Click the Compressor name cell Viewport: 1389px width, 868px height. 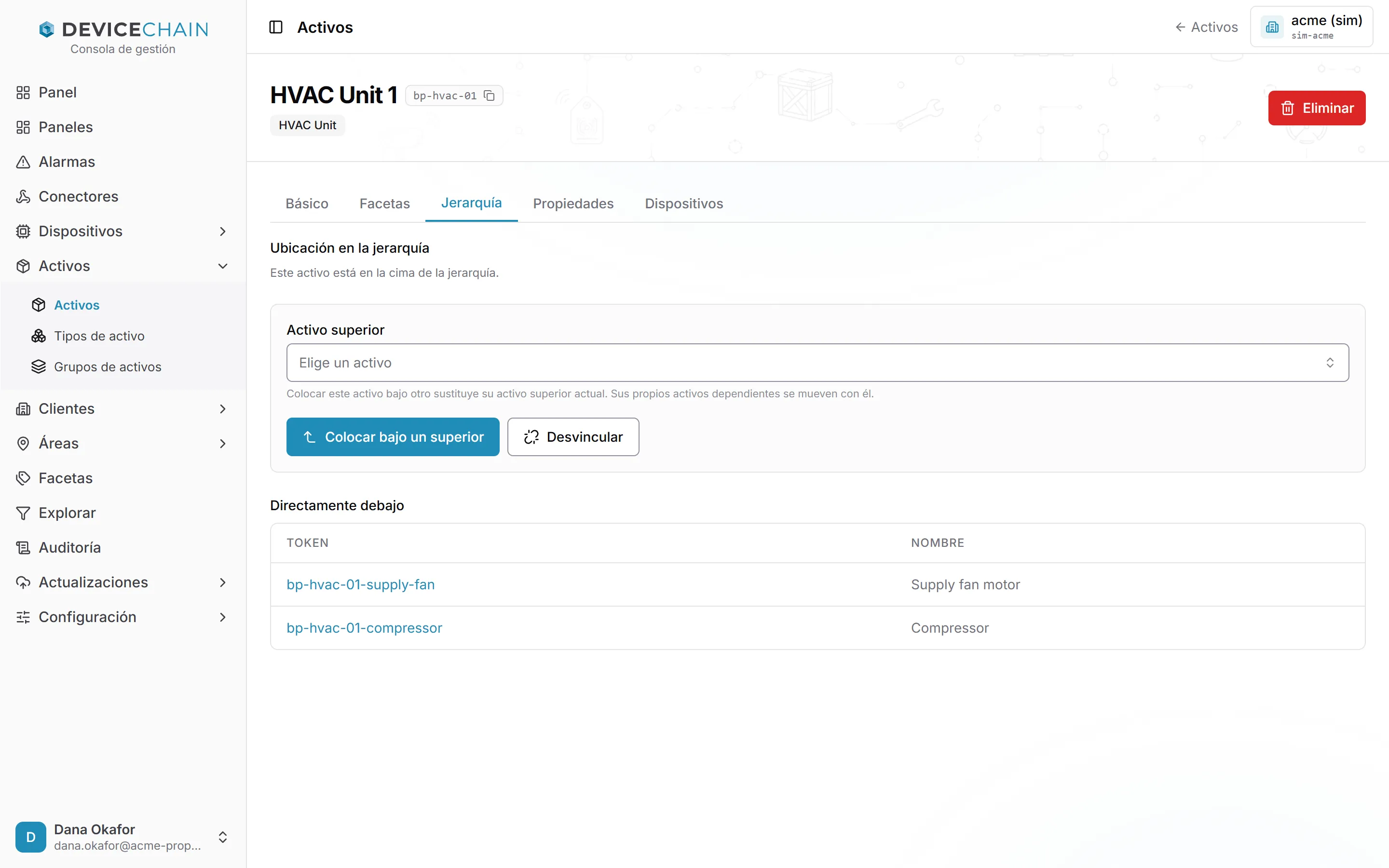950,628
